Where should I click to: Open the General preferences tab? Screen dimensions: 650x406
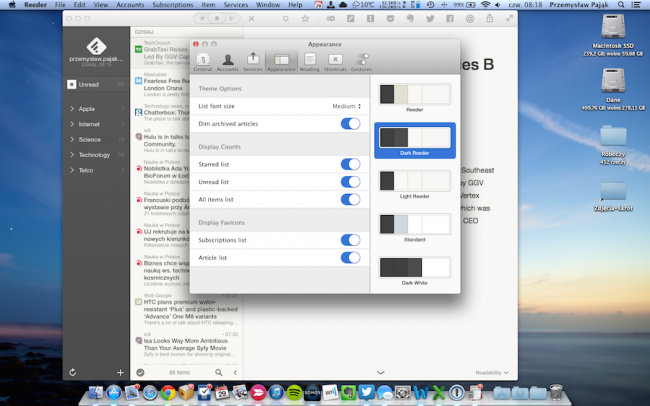[x=203, y=62]
